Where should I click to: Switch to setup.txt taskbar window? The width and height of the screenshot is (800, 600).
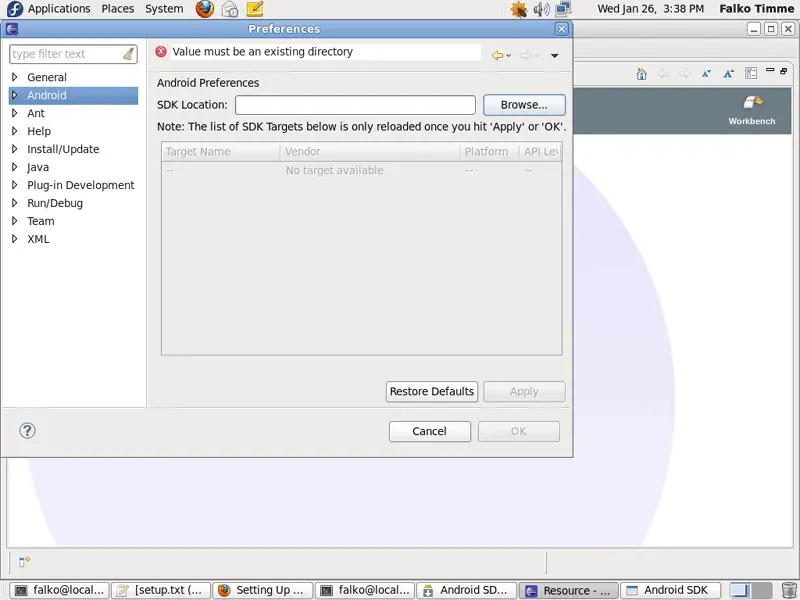pos(161,590)
